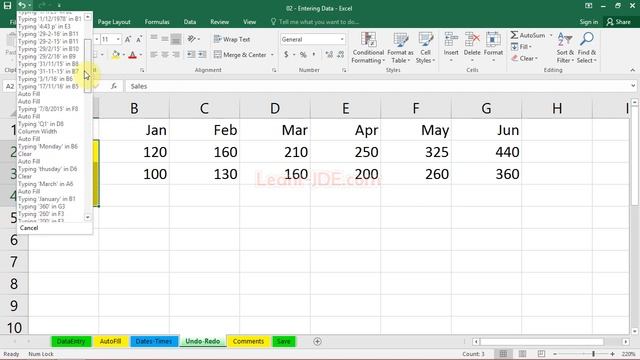Open the font size combo box

pos(111,39)
